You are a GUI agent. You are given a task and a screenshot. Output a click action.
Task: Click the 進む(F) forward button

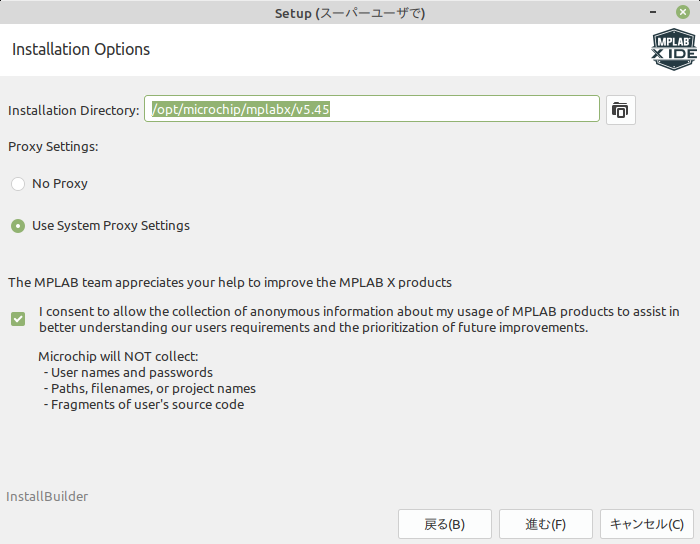point(546,524)
